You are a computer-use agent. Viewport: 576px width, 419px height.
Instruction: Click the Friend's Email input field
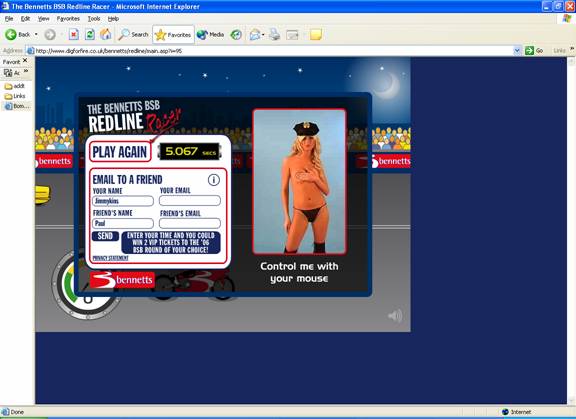190,223
